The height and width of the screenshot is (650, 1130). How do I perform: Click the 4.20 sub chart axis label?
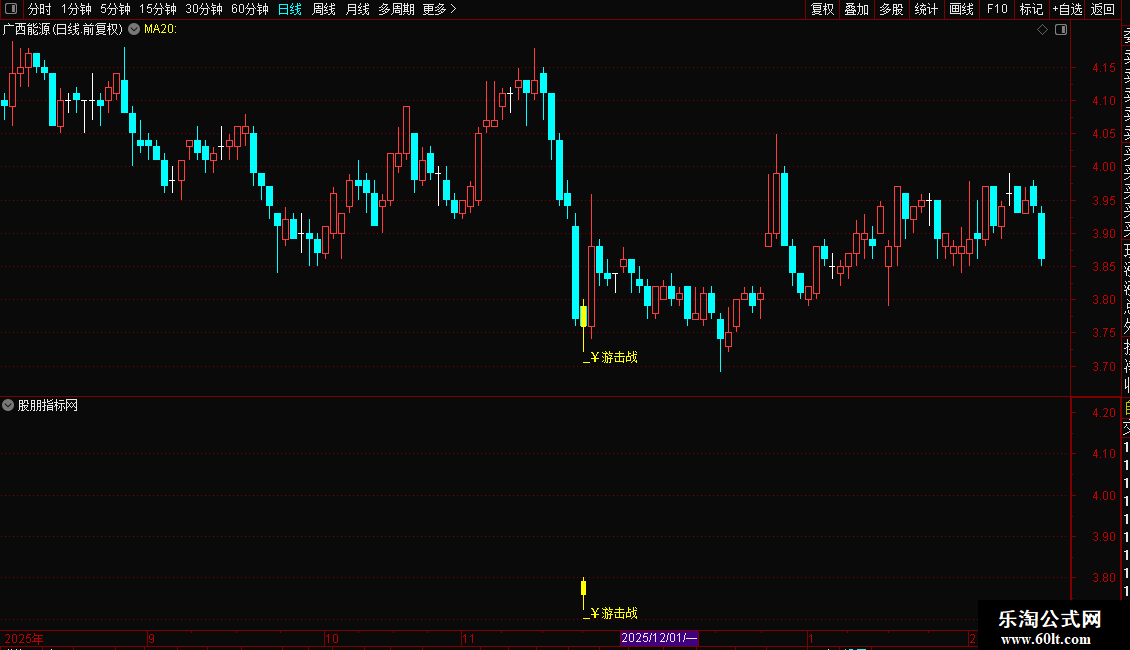pyautogui.click(x=1103, y=413)
